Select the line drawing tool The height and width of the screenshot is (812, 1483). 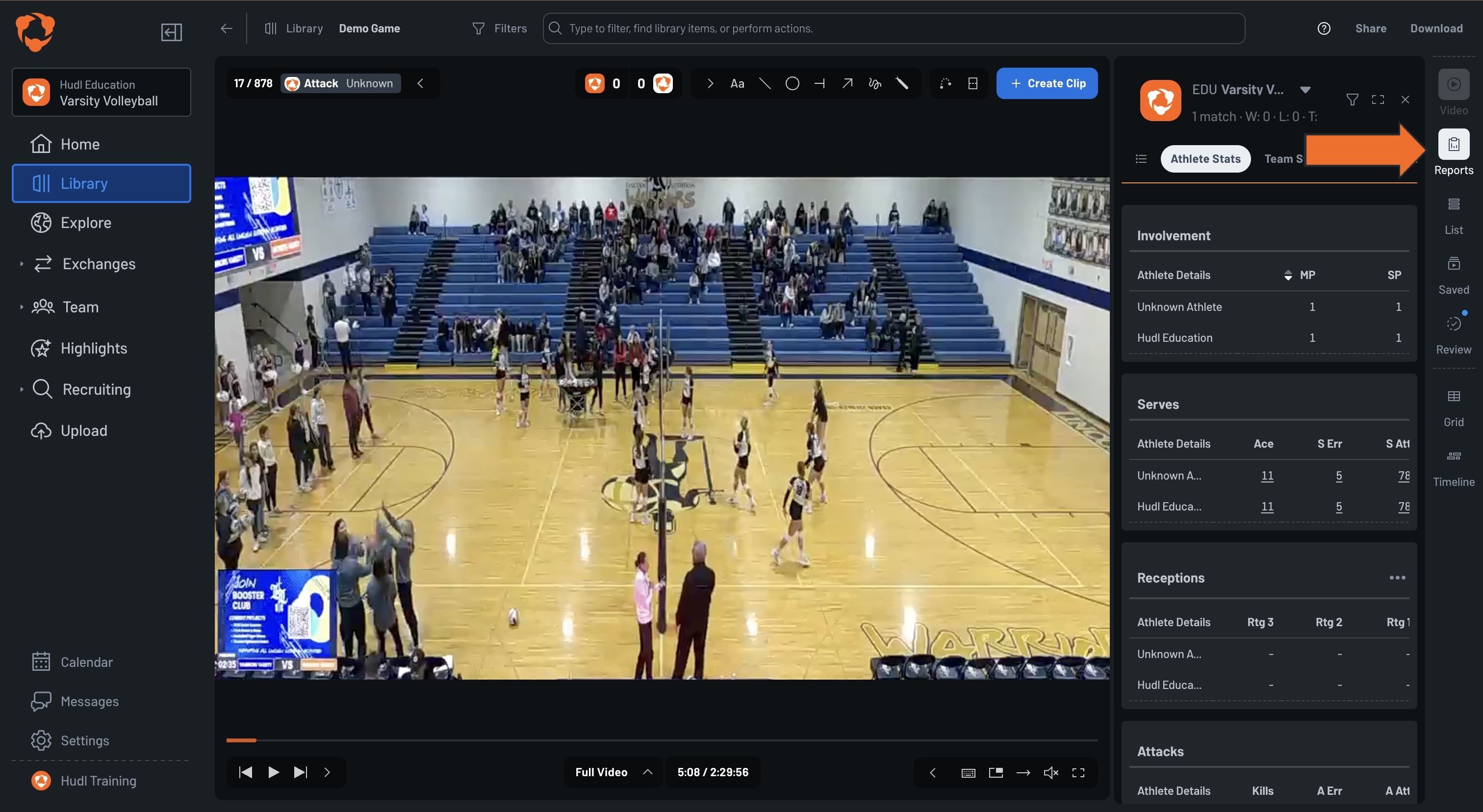tap(765, 83)
